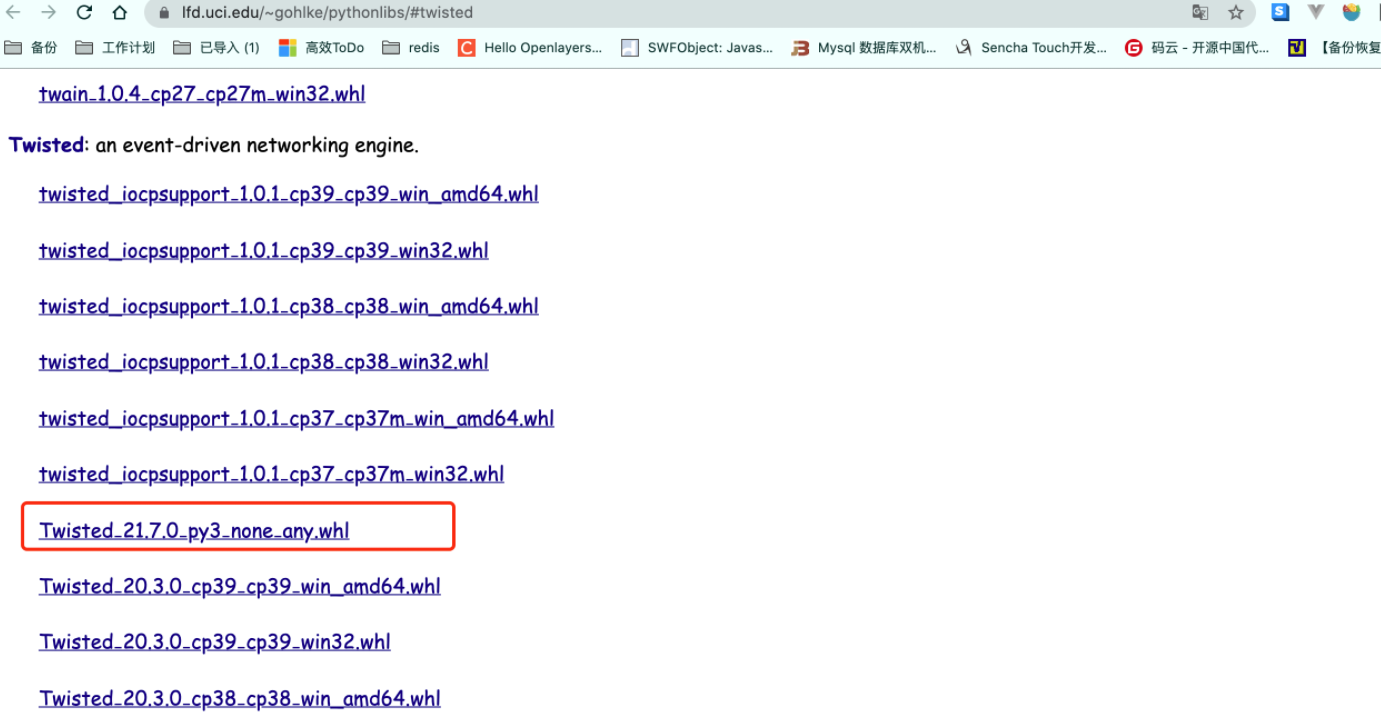Download Twisted_21.7.0_py3_none_any.whl
Screen dimensions: 1381x727
(x=194, y=530)
